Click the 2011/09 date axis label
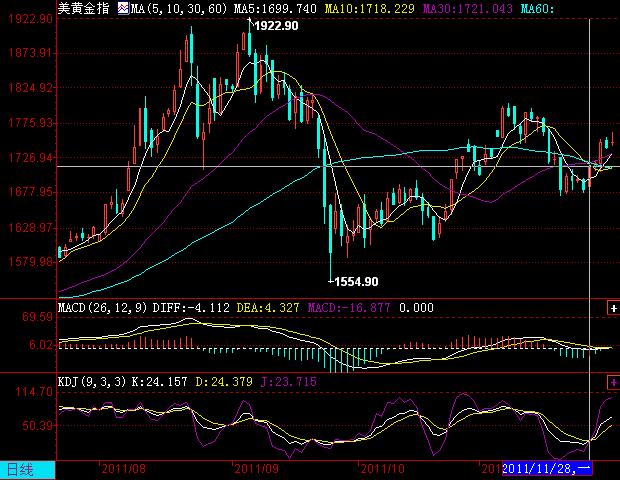This screenshot has width=620, height=480. pos(256,469)
